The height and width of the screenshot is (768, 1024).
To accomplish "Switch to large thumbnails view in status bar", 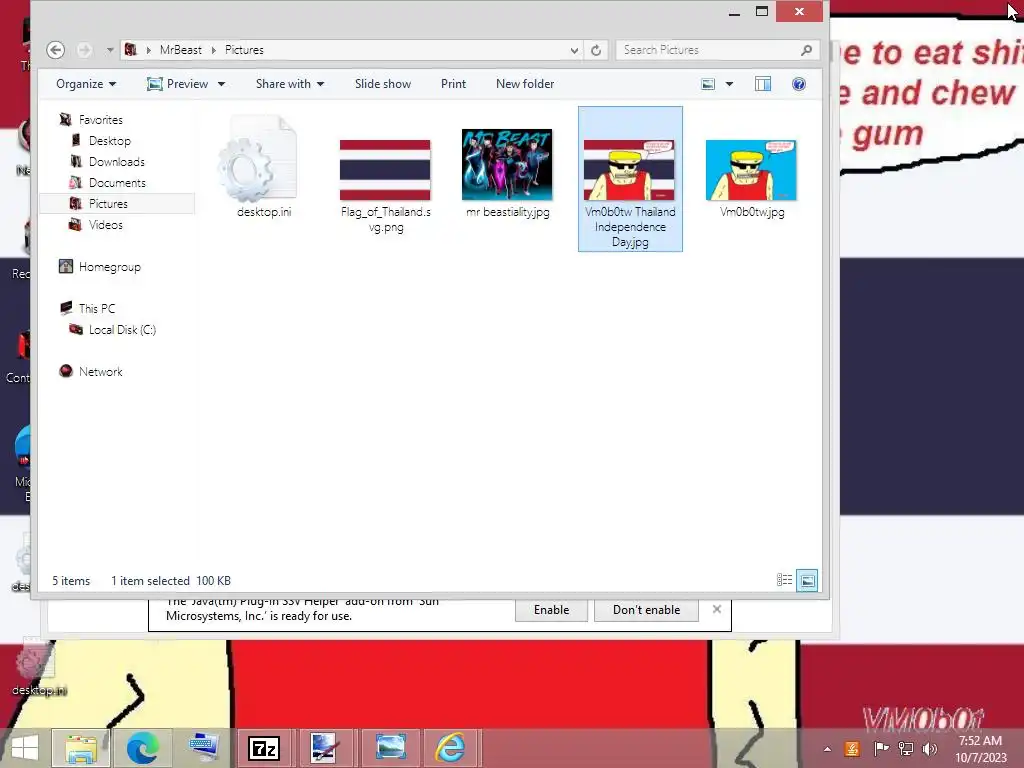I will (807, 581).
